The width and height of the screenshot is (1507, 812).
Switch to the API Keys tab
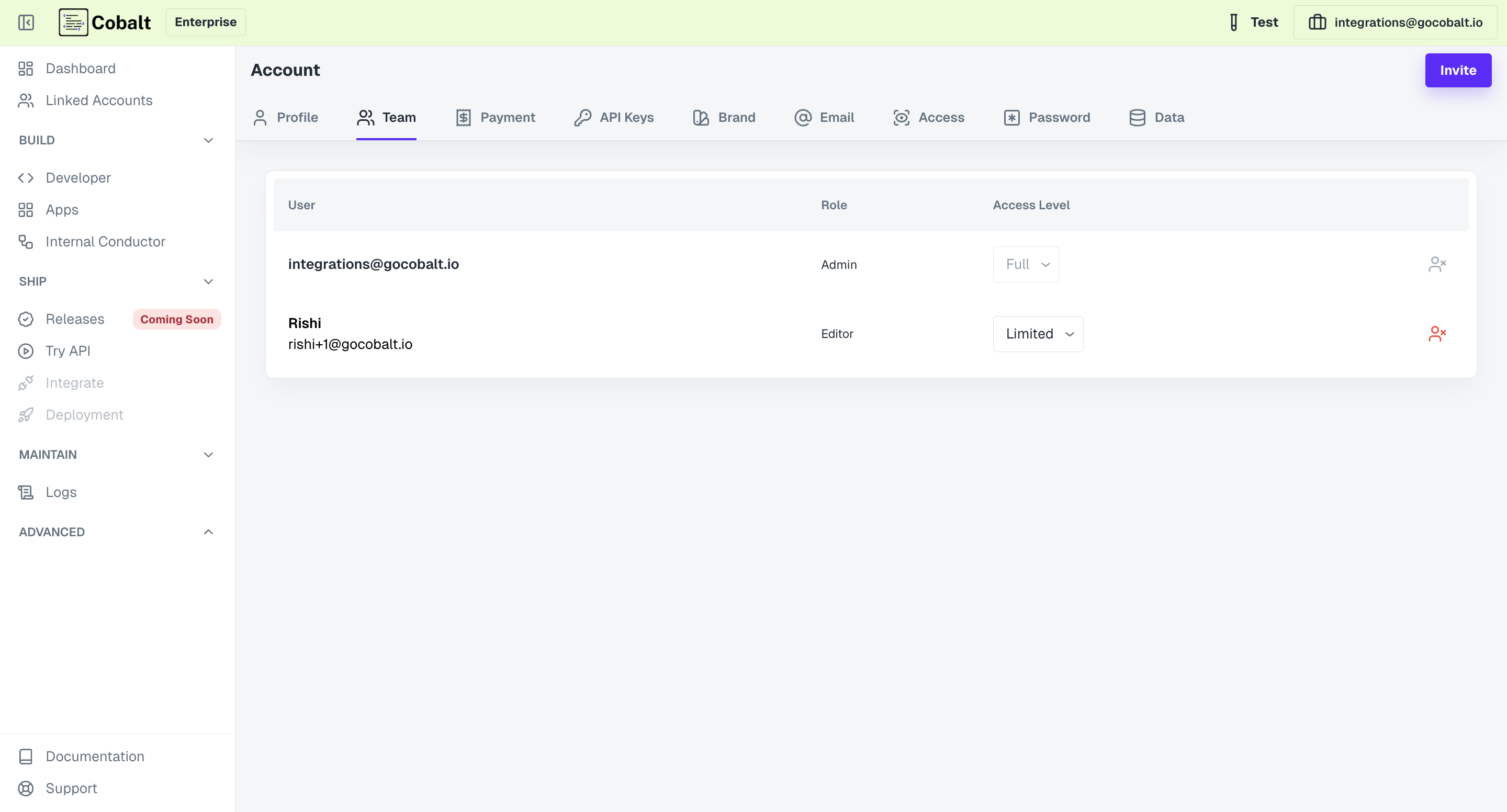click(x=614, y=117)
